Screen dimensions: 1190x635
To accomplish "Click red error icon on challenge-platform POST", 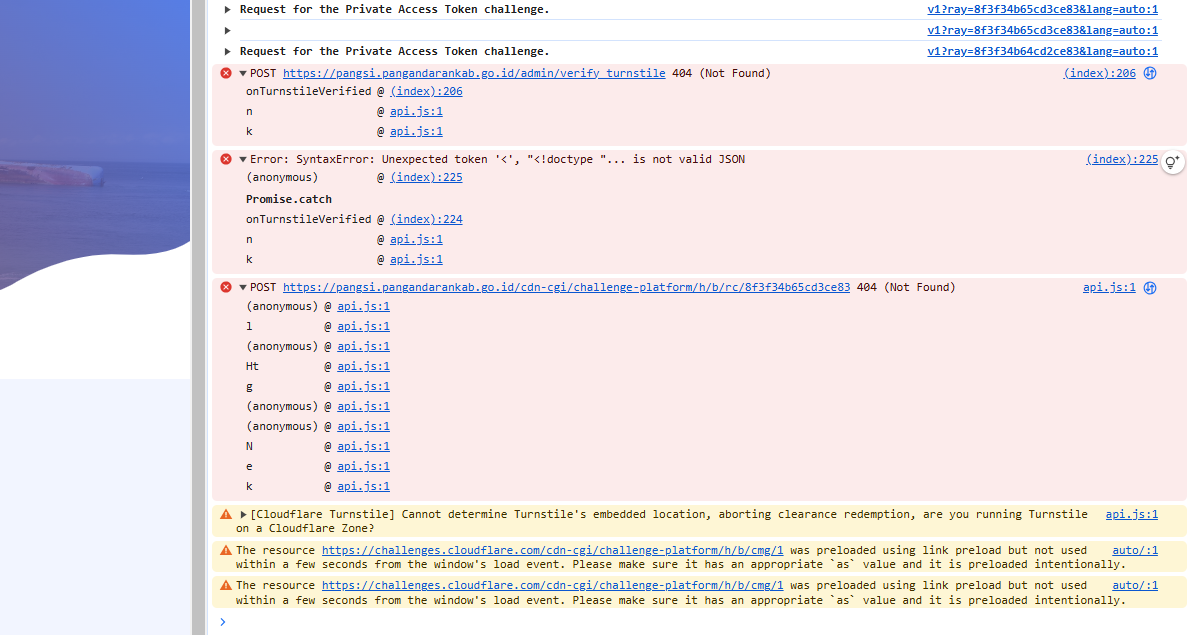I will [x=226, y=287].
